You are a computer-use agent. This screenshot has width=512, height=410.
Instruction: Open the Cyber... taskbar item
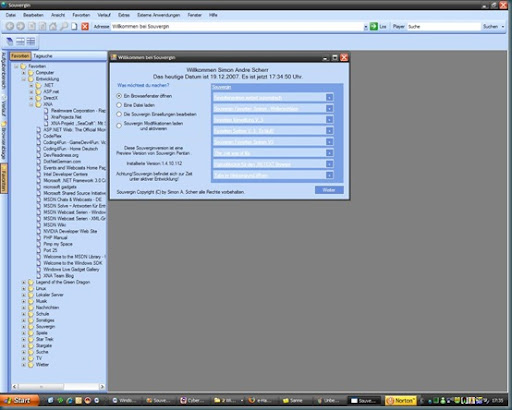tap(193, 400)
